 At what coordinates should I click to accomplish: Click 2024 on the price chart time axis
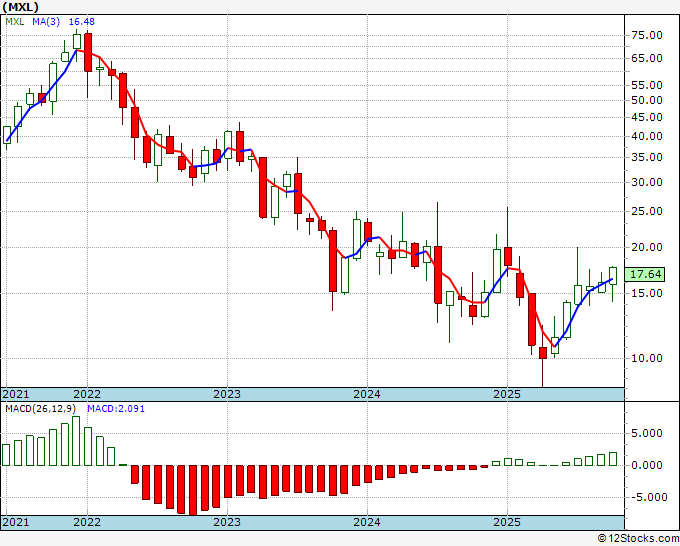coord(367,394)
